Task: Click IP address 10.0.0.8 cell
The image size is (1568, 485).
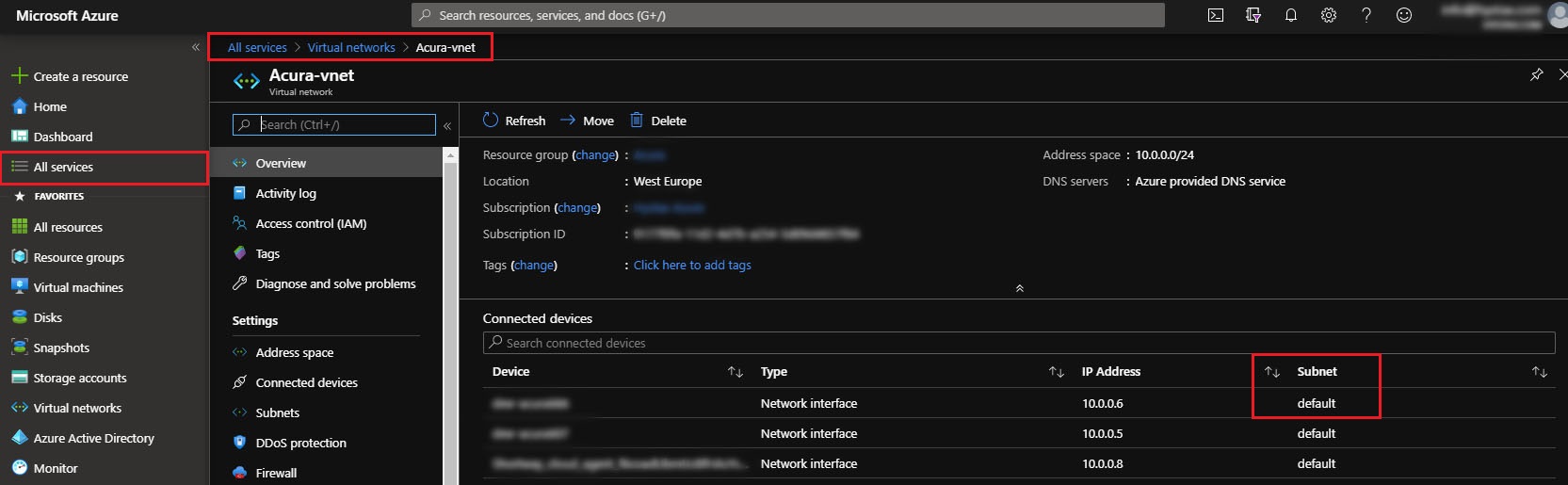Action: click(1103, 463)
